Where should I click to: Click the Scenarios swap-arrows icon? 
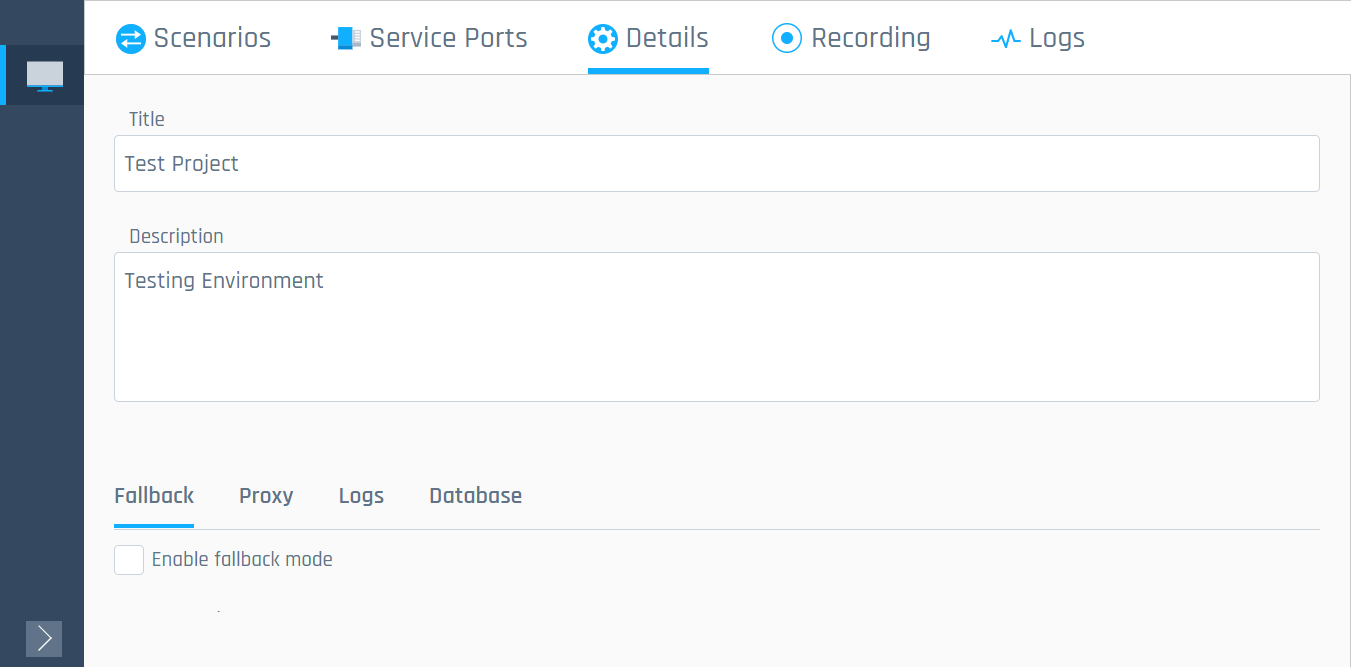[x=131, y=39]
